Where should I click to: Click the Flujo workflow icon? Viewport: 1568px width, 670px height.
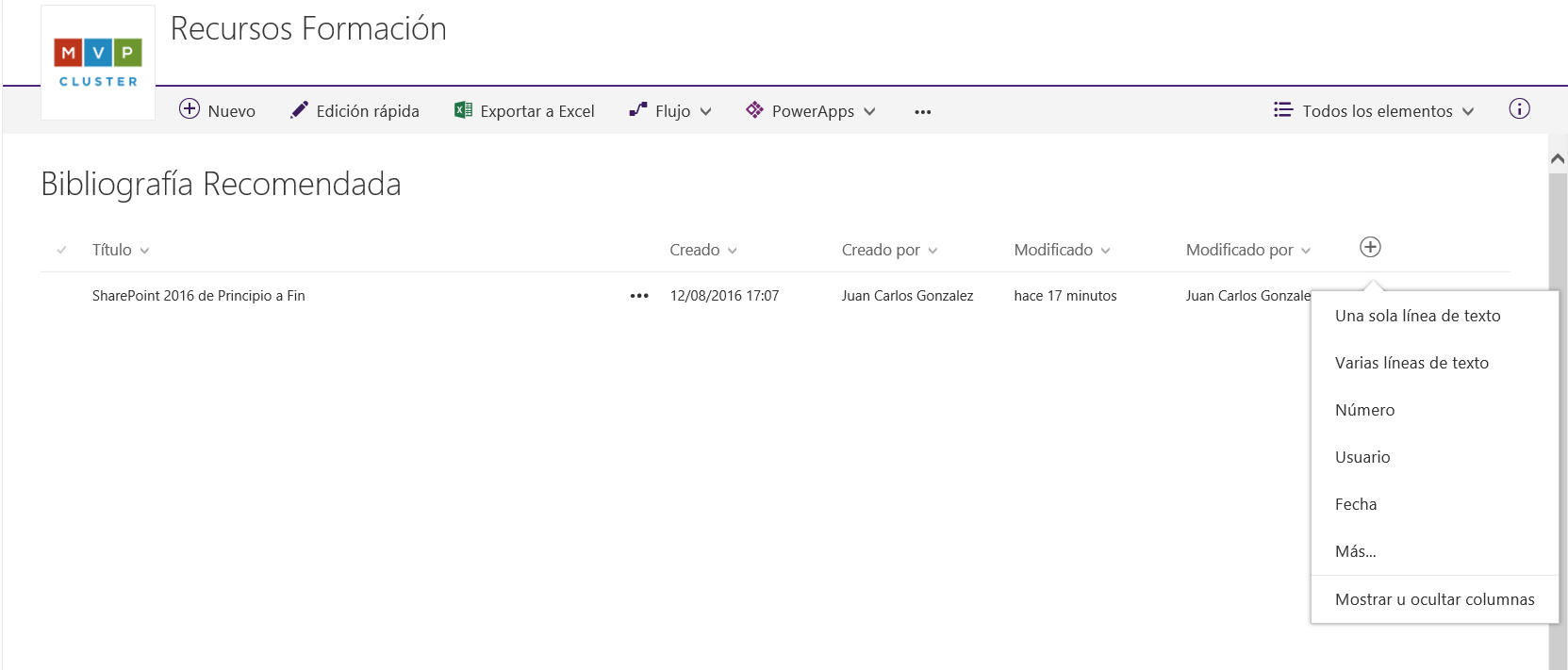pyautogui.click(x=638, y=110)
